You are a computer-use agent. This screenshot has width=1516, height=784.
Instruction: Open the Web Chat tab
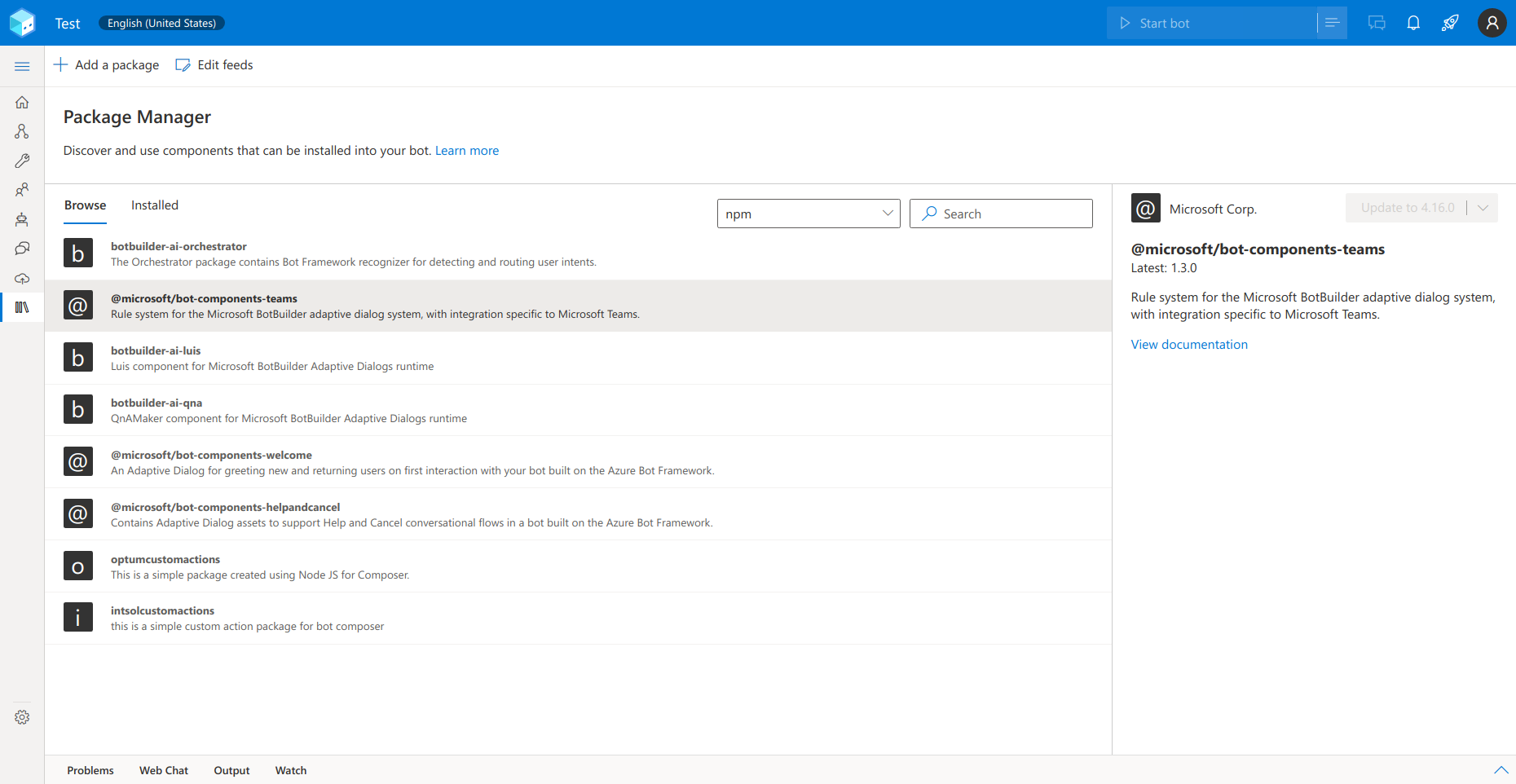[x=164, y=770]
